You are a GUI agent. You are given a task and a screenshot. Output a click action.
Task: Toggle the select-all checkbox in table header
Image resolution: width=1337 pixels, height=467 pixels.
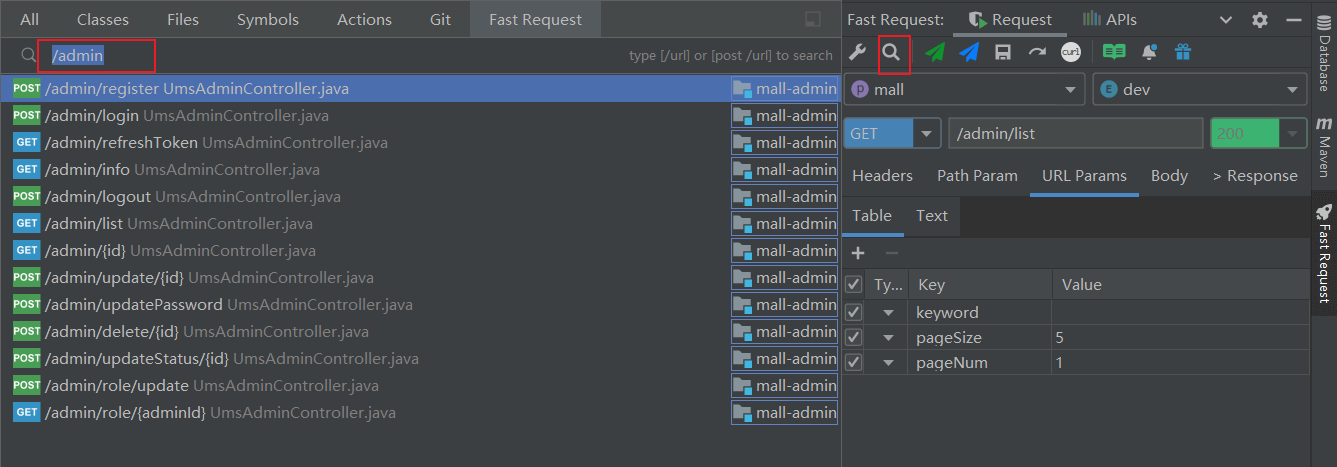853,285
